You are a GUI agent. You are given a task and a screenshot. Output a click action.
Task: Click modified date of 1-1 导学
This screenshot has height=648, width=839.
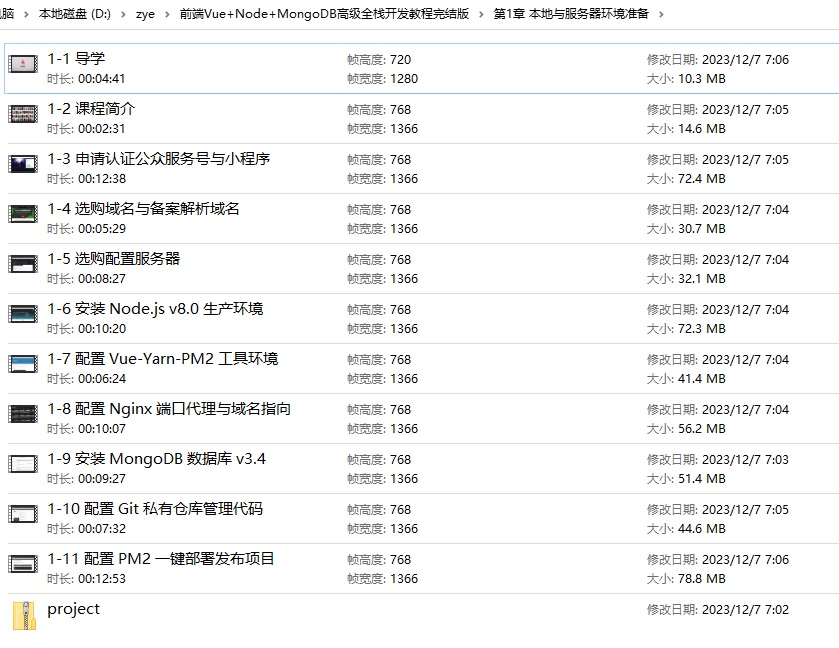[x=745, y=59]
